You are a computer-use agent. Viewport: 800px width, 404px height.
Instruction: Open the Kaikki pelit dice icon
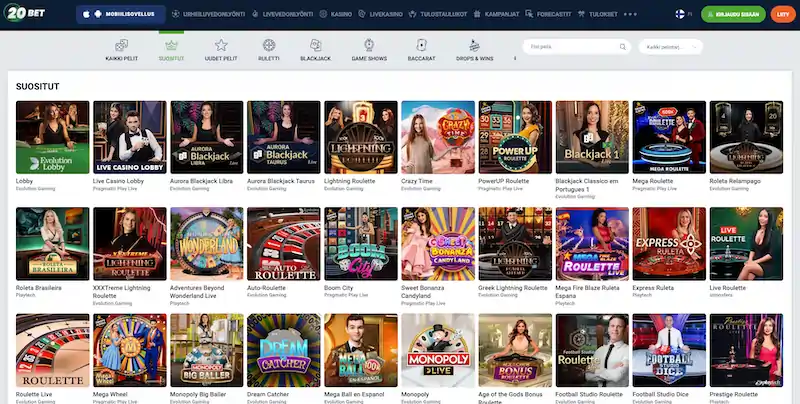(x=121, y=45)
